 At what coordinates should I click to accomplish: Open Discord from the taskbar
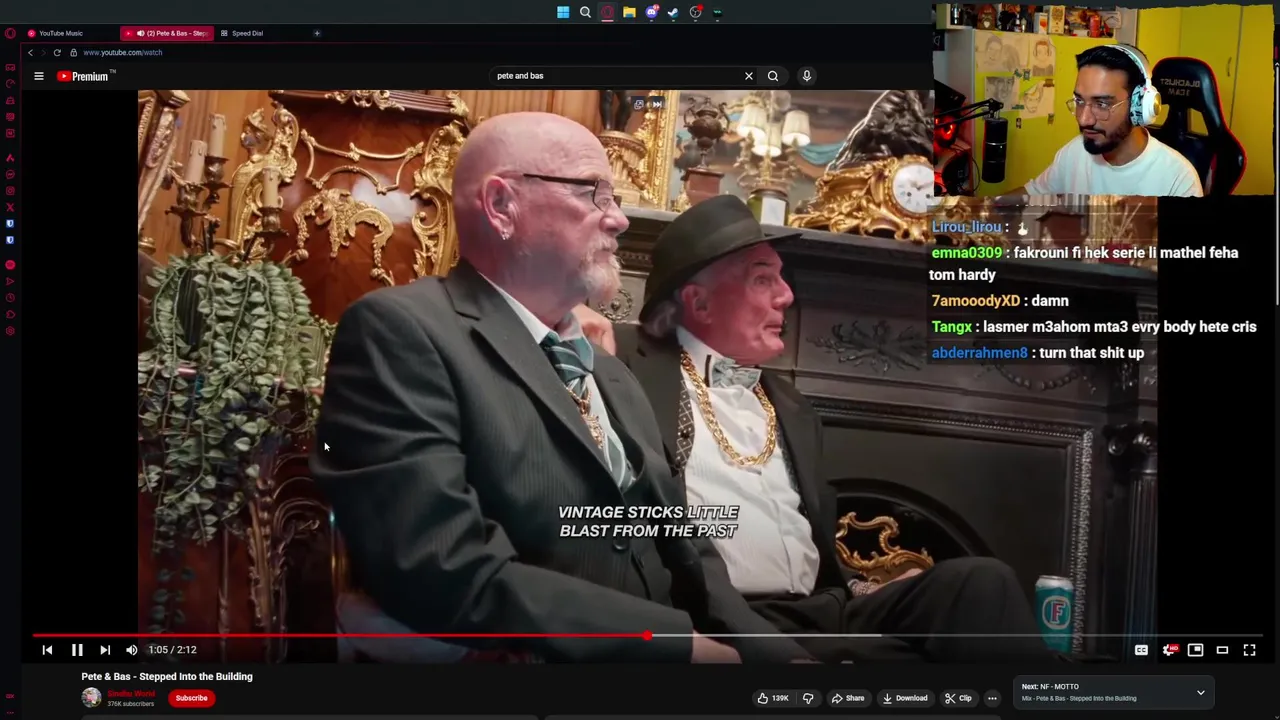(x=651, y=12)
